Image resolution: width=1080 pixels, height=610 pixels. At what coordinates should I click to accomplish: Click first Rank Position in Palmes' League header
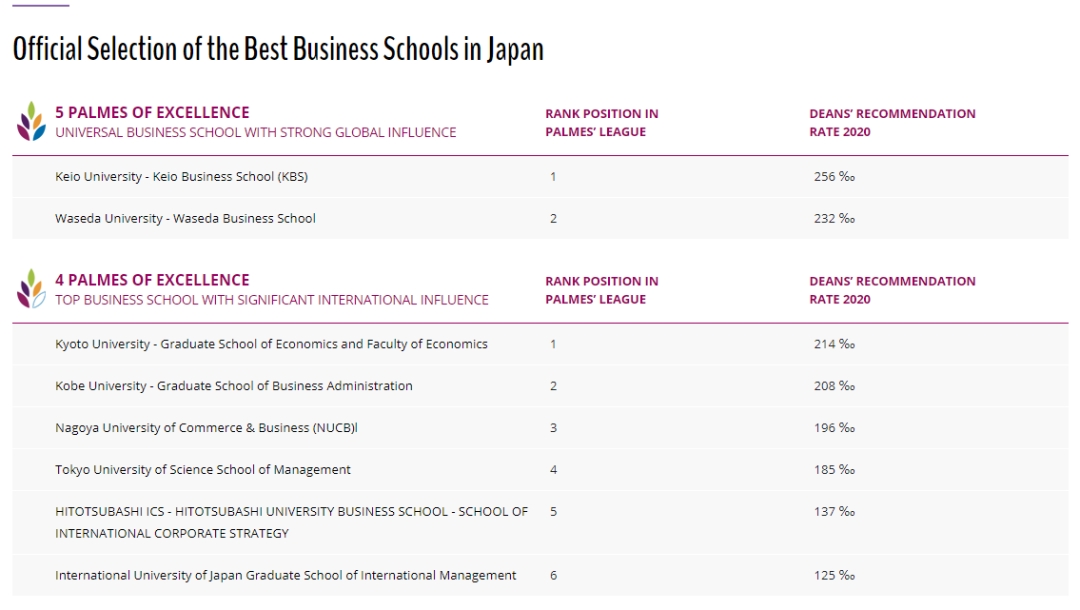(x=602, y=123)
